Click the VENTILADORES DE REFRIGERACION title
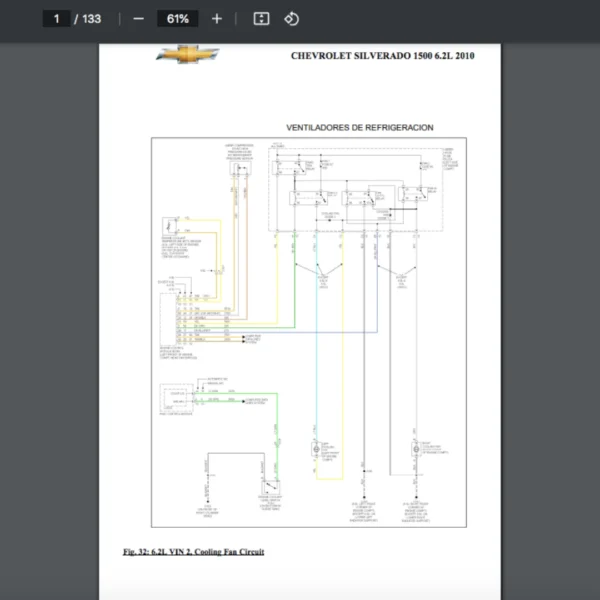The width and height of the screenshot is (600, 600). (359, 128)
